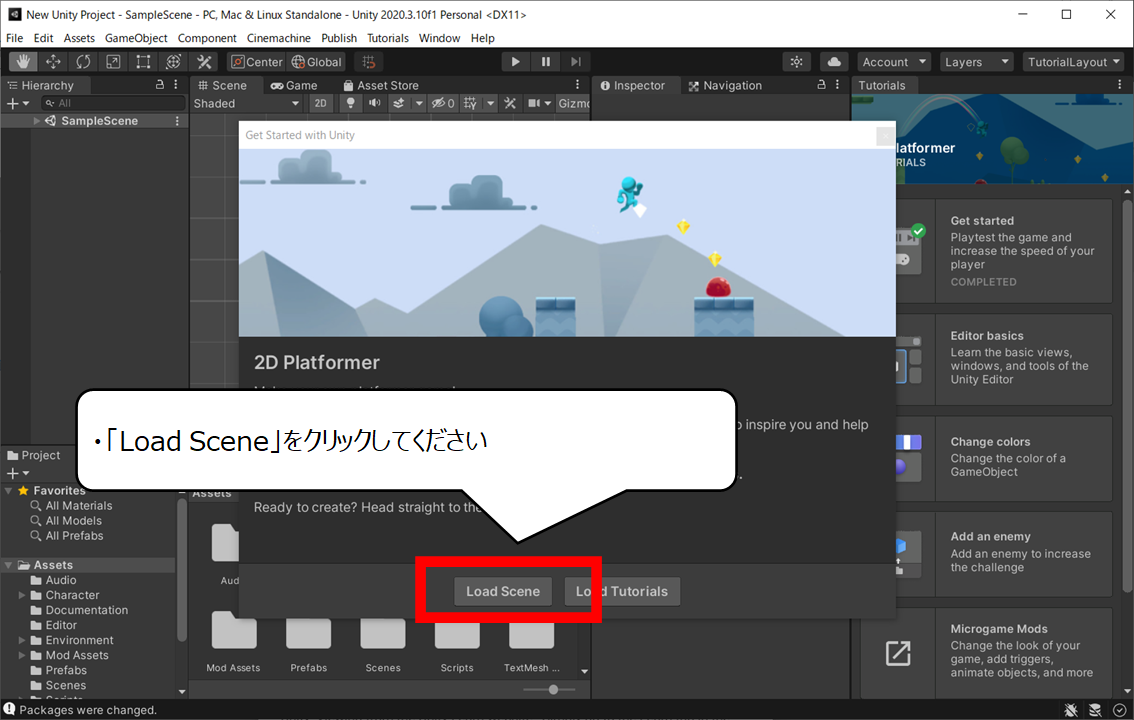This screenshot has height=720, width=1134.
Task: Switch to the Navigation tab
Action: click(x=725, y=85)
